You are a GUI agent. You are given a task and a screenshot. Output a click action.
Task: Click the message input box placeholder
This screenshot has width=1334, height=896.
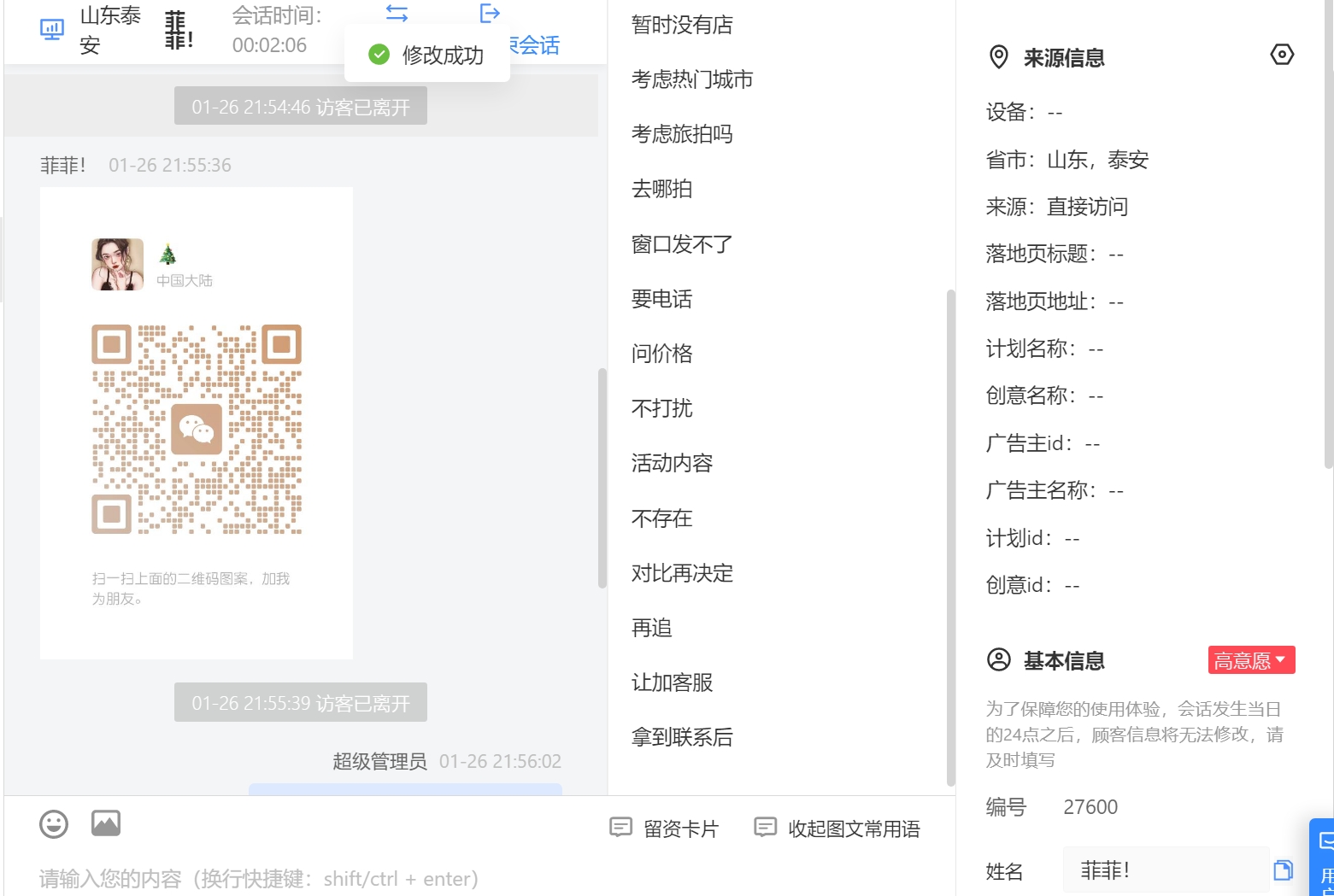(259, 879)
